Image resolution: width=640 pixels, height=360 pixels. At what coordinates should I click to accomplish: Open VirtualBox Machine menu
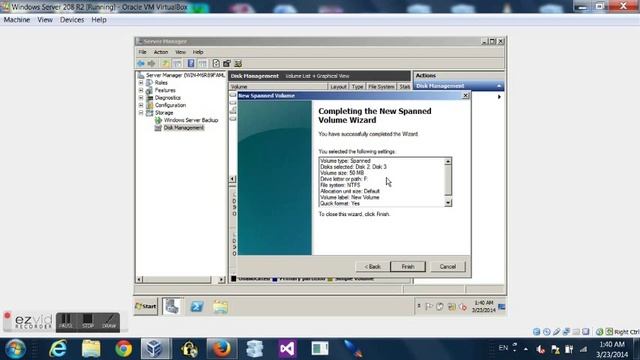pyautogui.click(x=17, y=20)
